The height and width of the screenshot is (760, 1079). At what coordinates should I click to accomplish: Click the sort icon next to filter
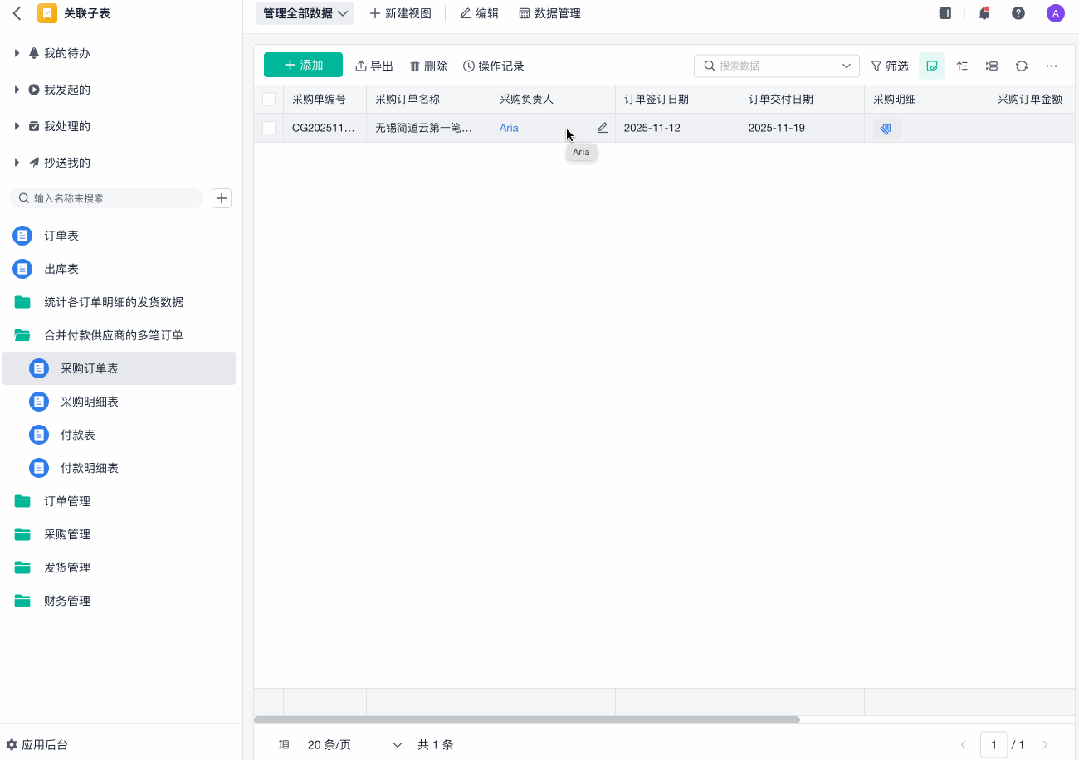pyautogui.click(x=962, y=66)
